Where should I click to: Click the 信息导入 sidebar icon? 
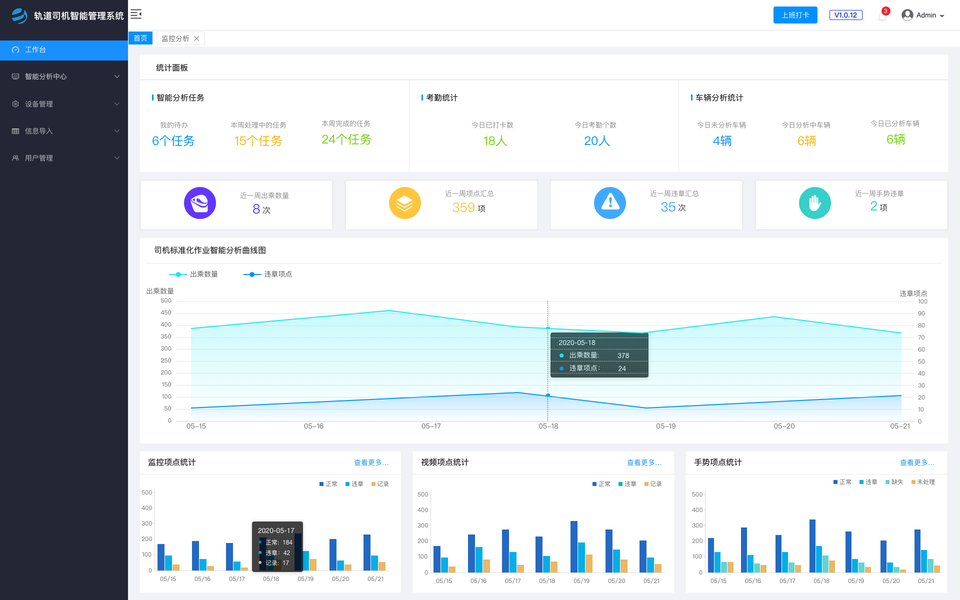(x=15, y=131)
